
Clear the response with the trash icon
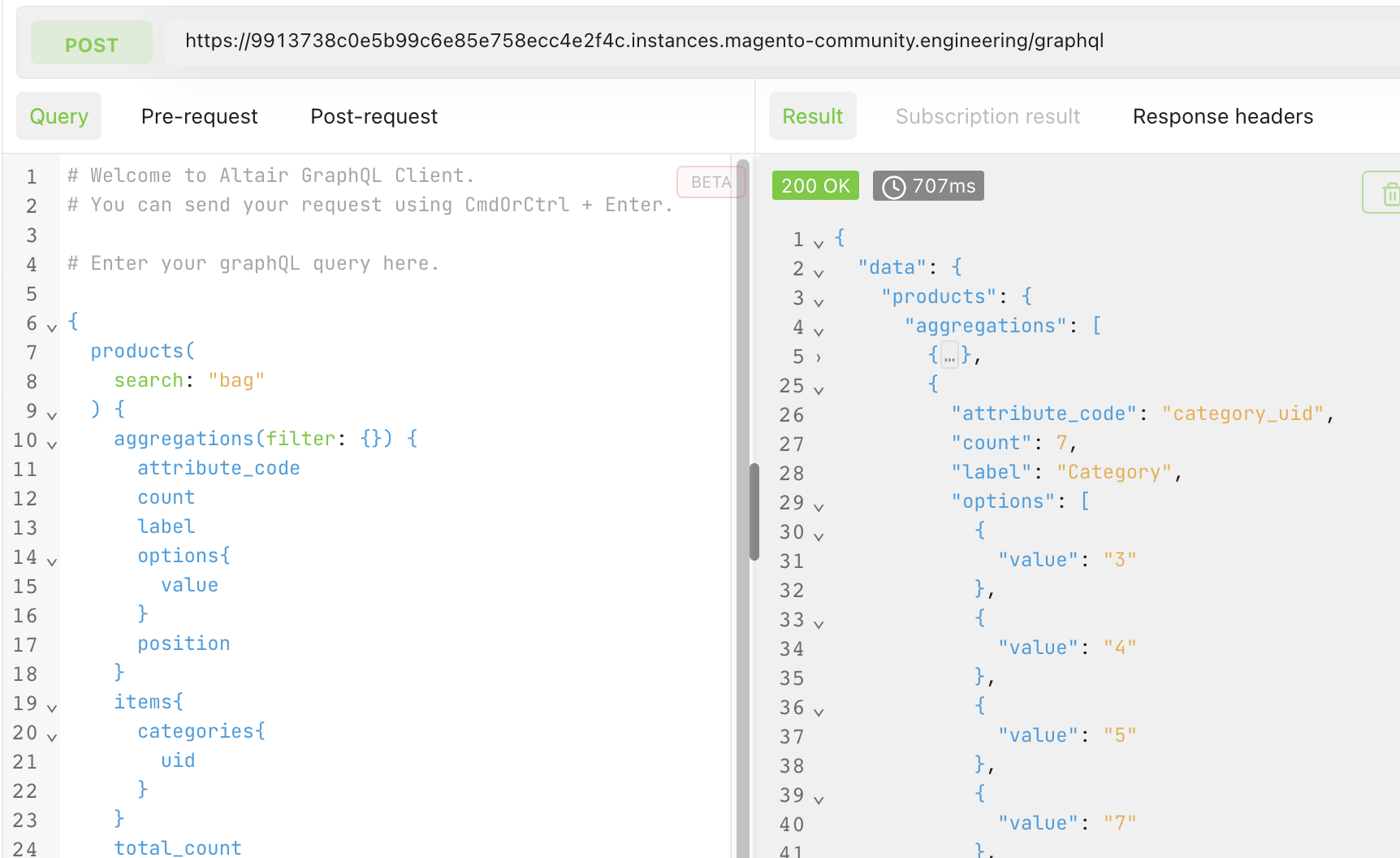click(1390, 192)
